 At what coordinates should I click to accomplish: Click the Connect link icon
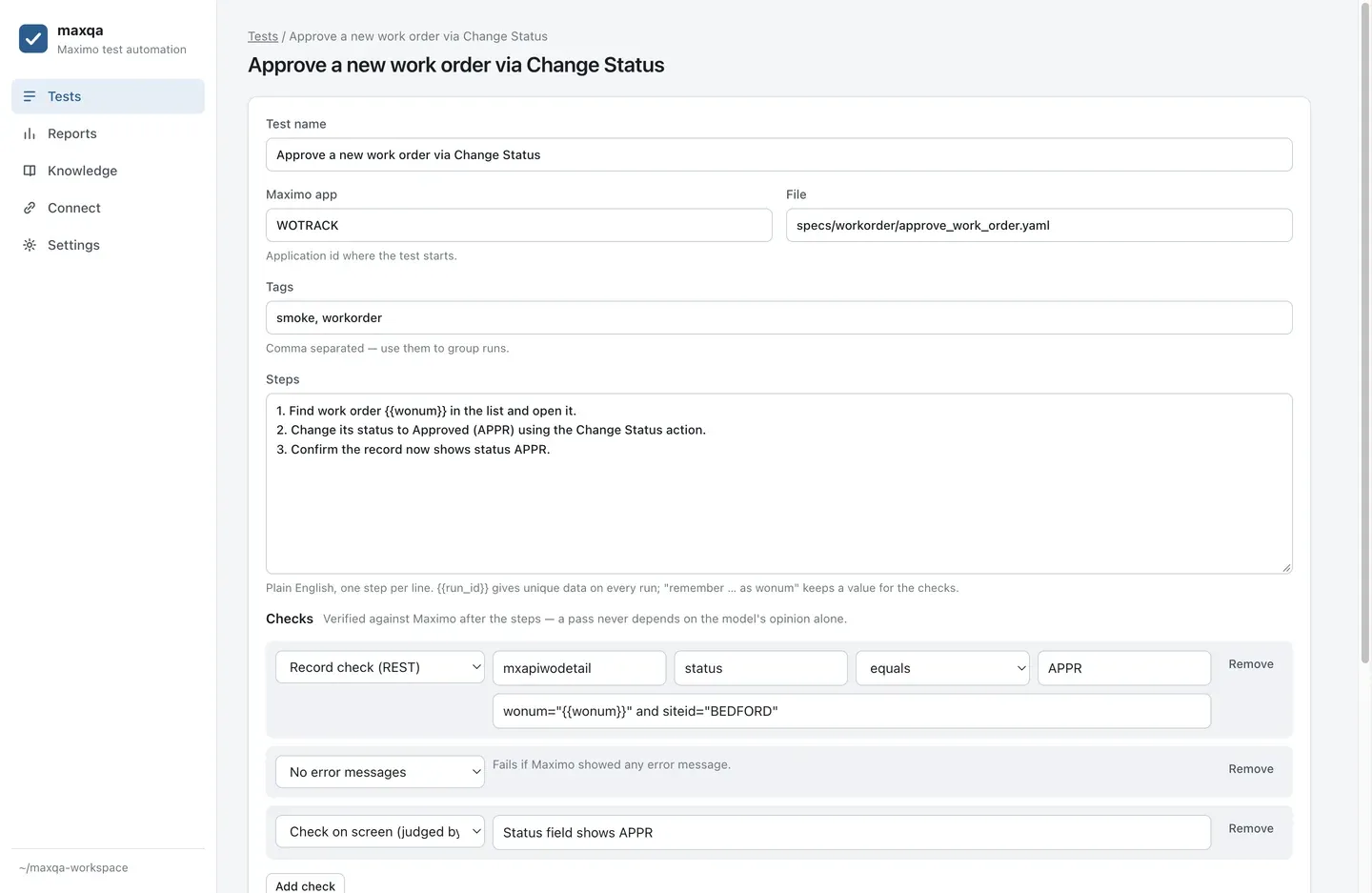(30, 208)
